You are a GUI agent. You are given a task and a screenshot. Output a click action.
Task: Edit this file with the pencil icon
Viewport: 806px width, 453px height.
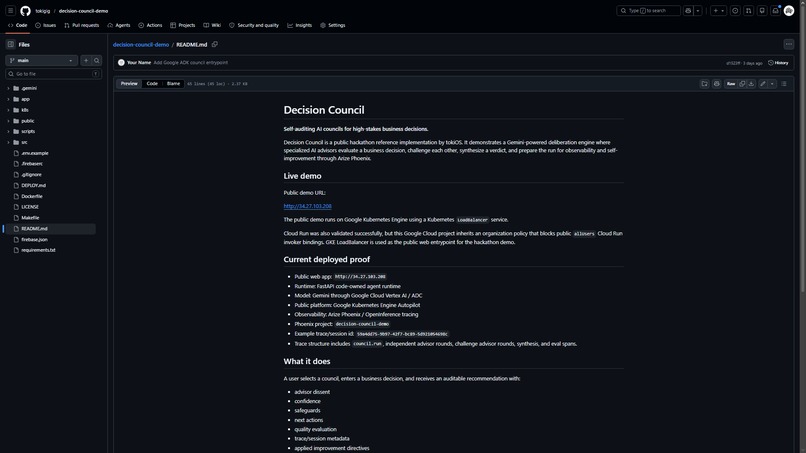point(763,84)
